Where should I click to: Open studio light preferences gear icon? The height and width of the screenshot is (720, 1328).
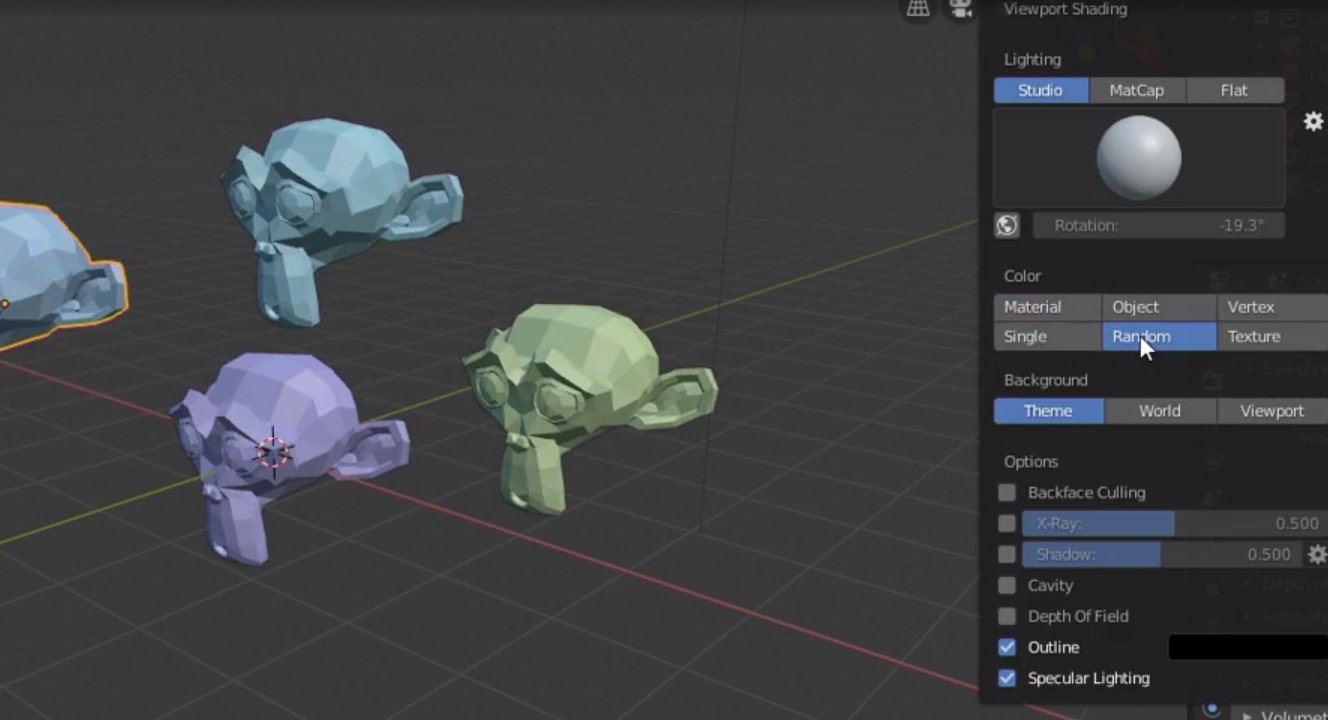coord(1313,122)
